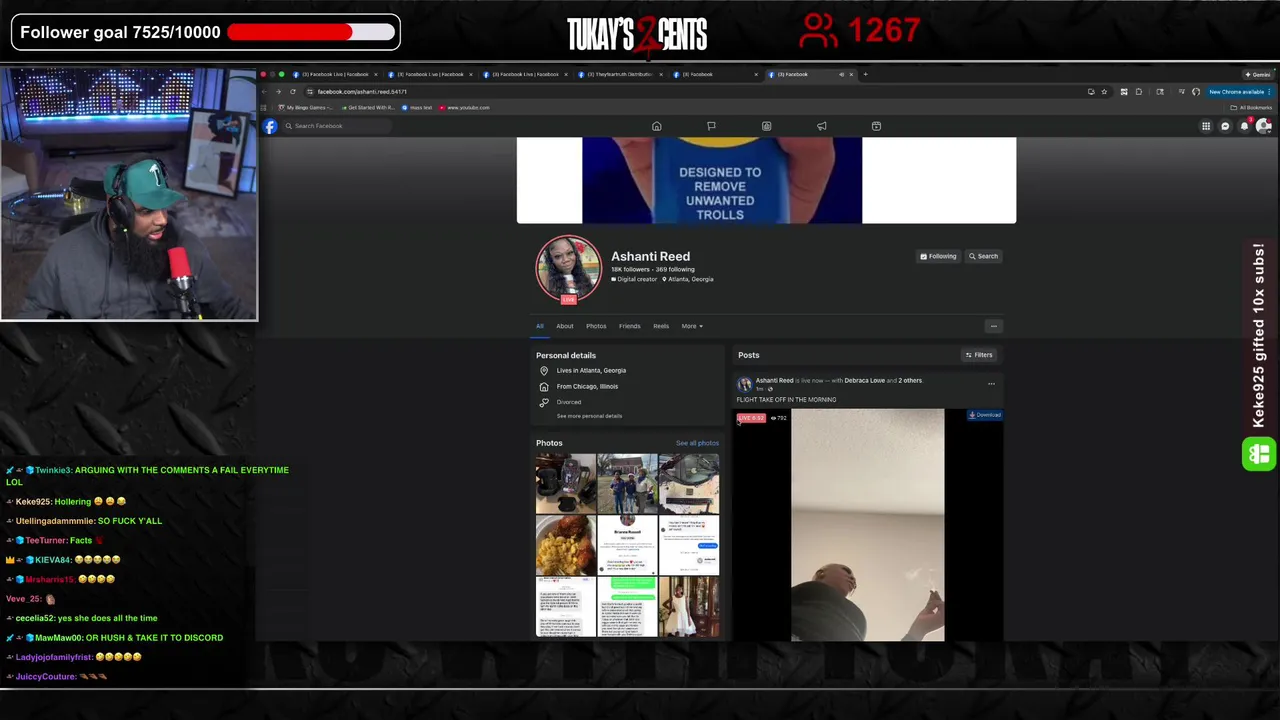Click the address bar URL
The height and width of the screenshot is (720, 1280).
tap(362, 91)
